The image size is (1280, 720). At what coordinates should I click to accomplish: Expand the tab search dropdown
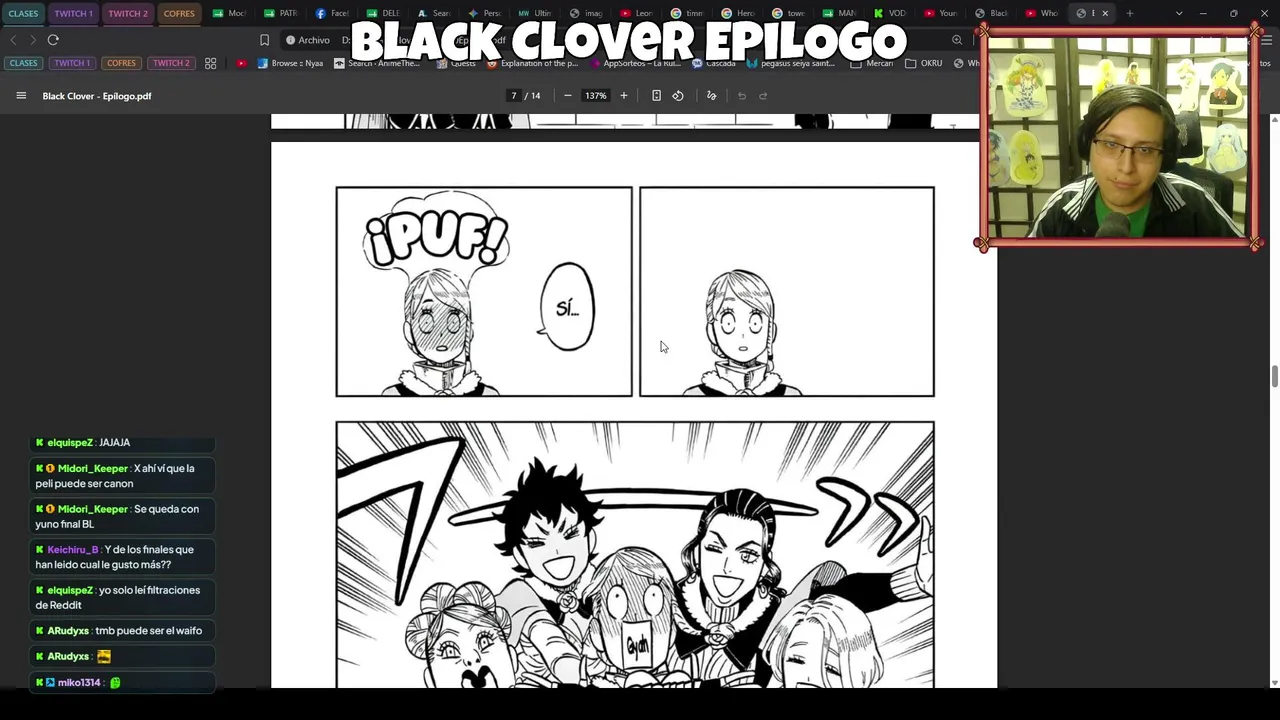pyautogui.click(x=1179, y=13)
